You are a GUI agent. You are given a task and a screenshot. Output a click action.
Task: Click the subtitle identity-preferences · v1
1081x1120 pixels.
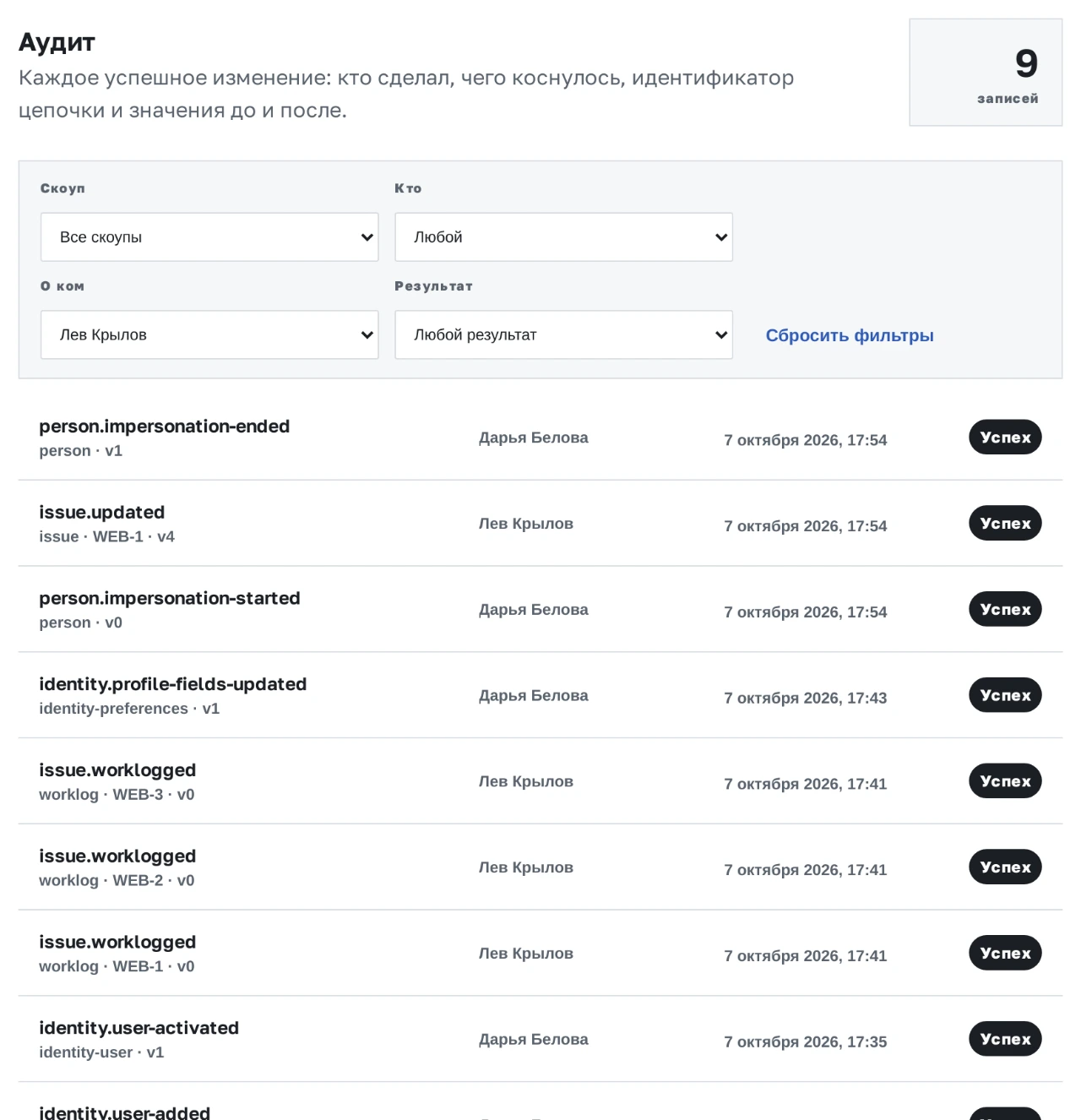129,709
